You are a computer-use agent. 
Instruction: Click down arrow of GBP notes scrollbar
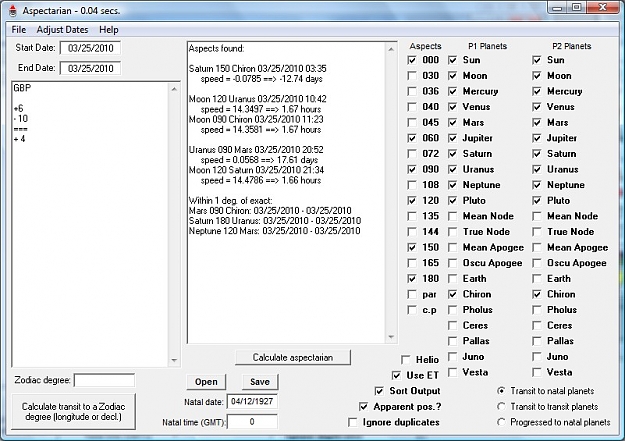coord(174,360)
